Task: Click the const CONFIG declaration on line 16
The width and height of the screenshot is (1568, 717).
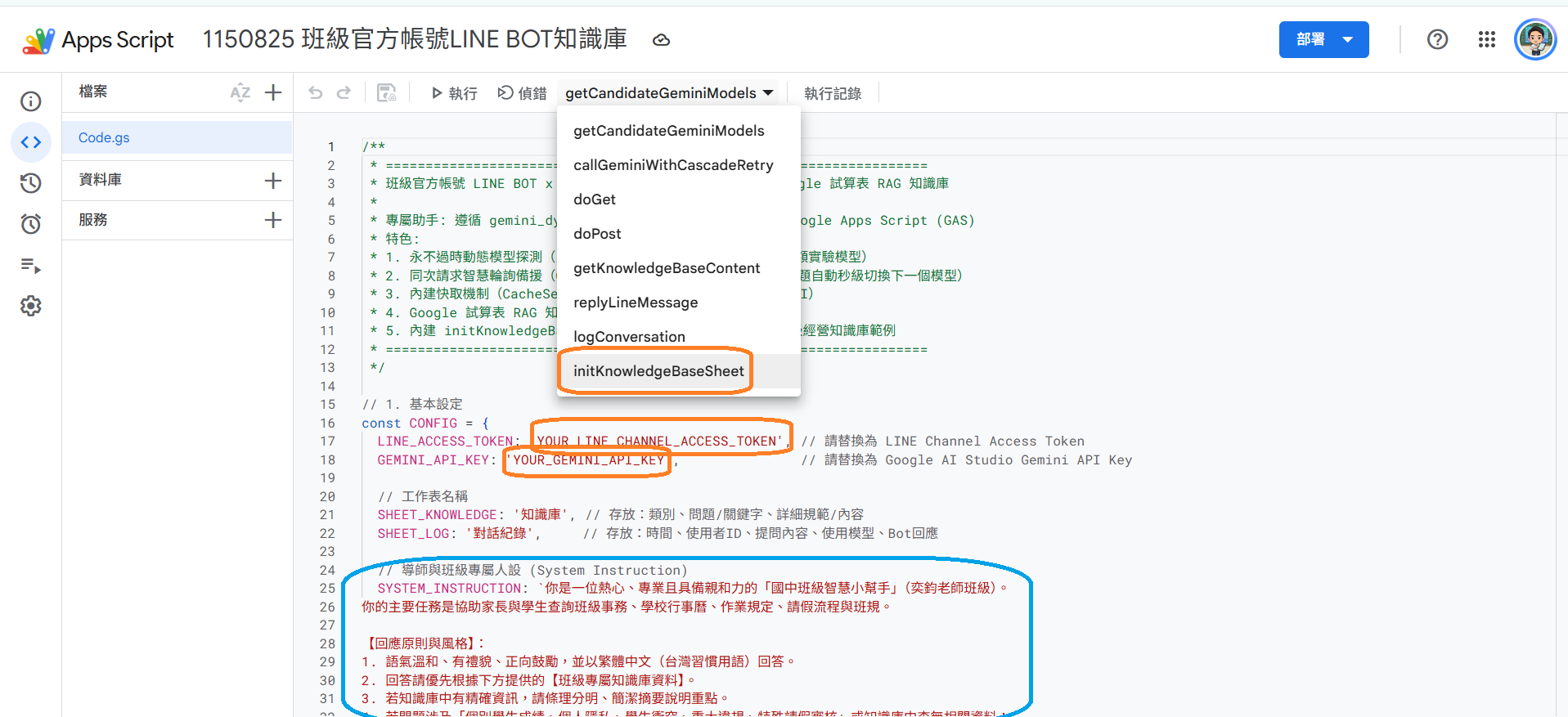Action: 425,423
